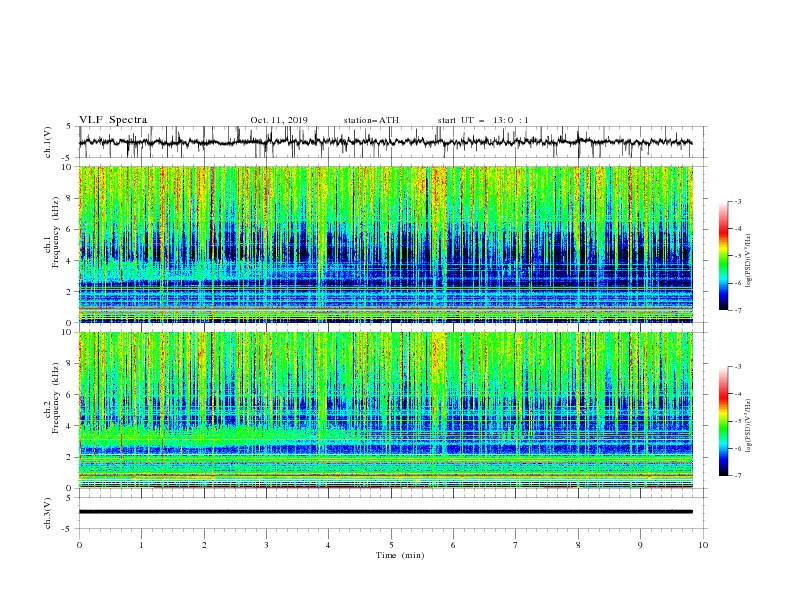Click the ch.2 spectrogram color scale bar

(724, 421)
